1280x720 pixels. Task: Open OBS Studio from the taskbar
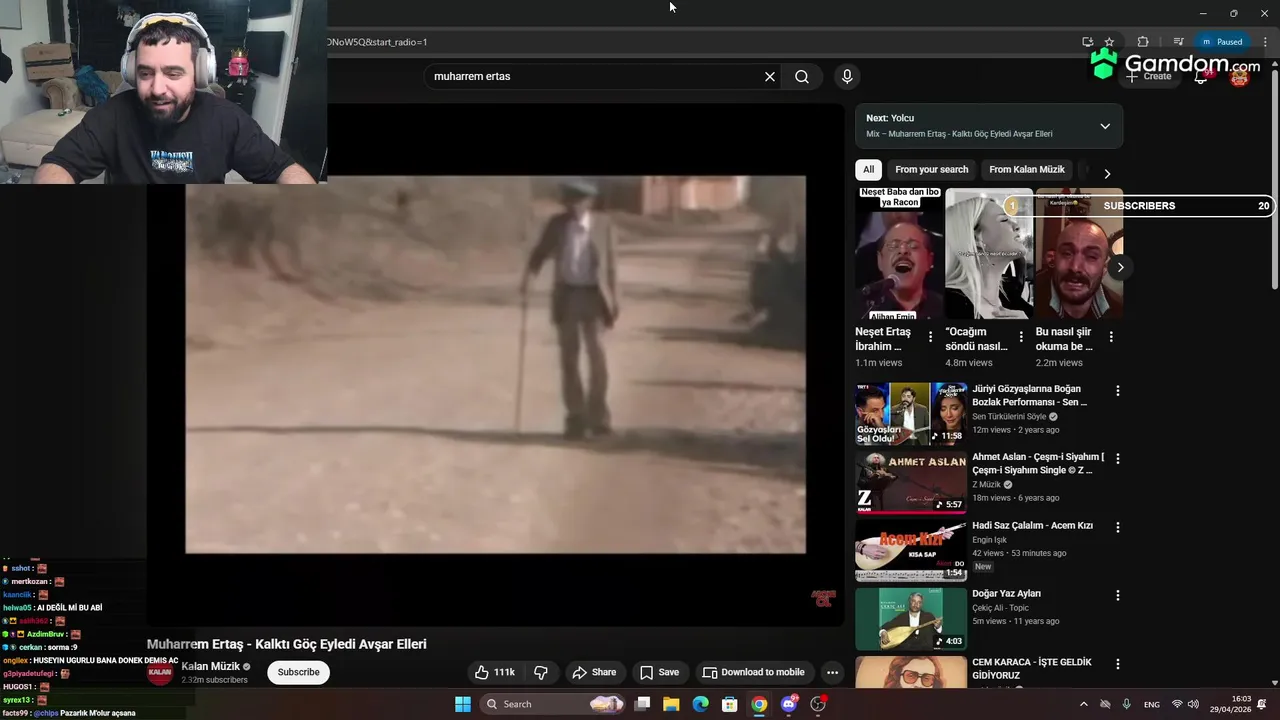819,704
